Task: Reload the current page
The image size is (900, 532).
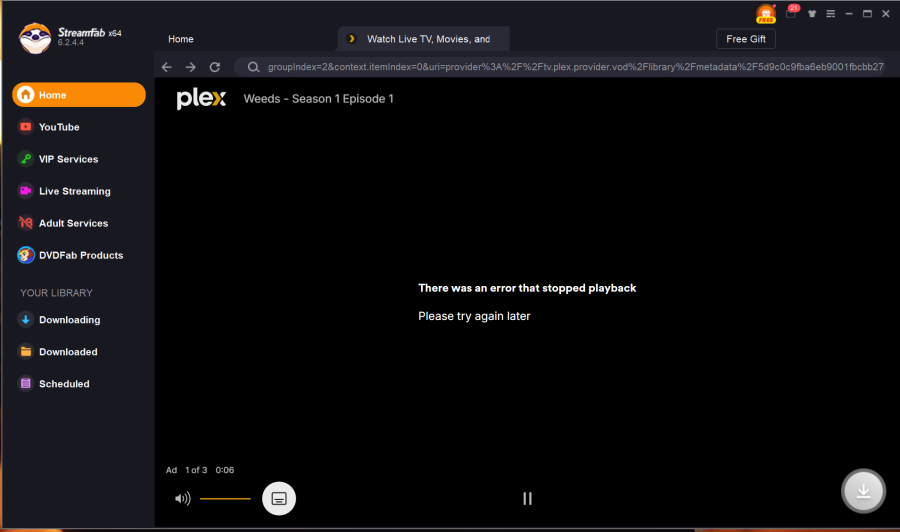Action: pos(215,67)
